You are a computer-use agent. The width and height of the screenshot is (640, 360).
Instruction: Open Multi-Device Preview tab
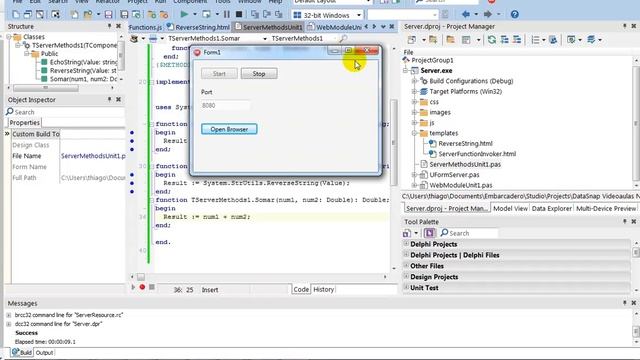[606, 208]
